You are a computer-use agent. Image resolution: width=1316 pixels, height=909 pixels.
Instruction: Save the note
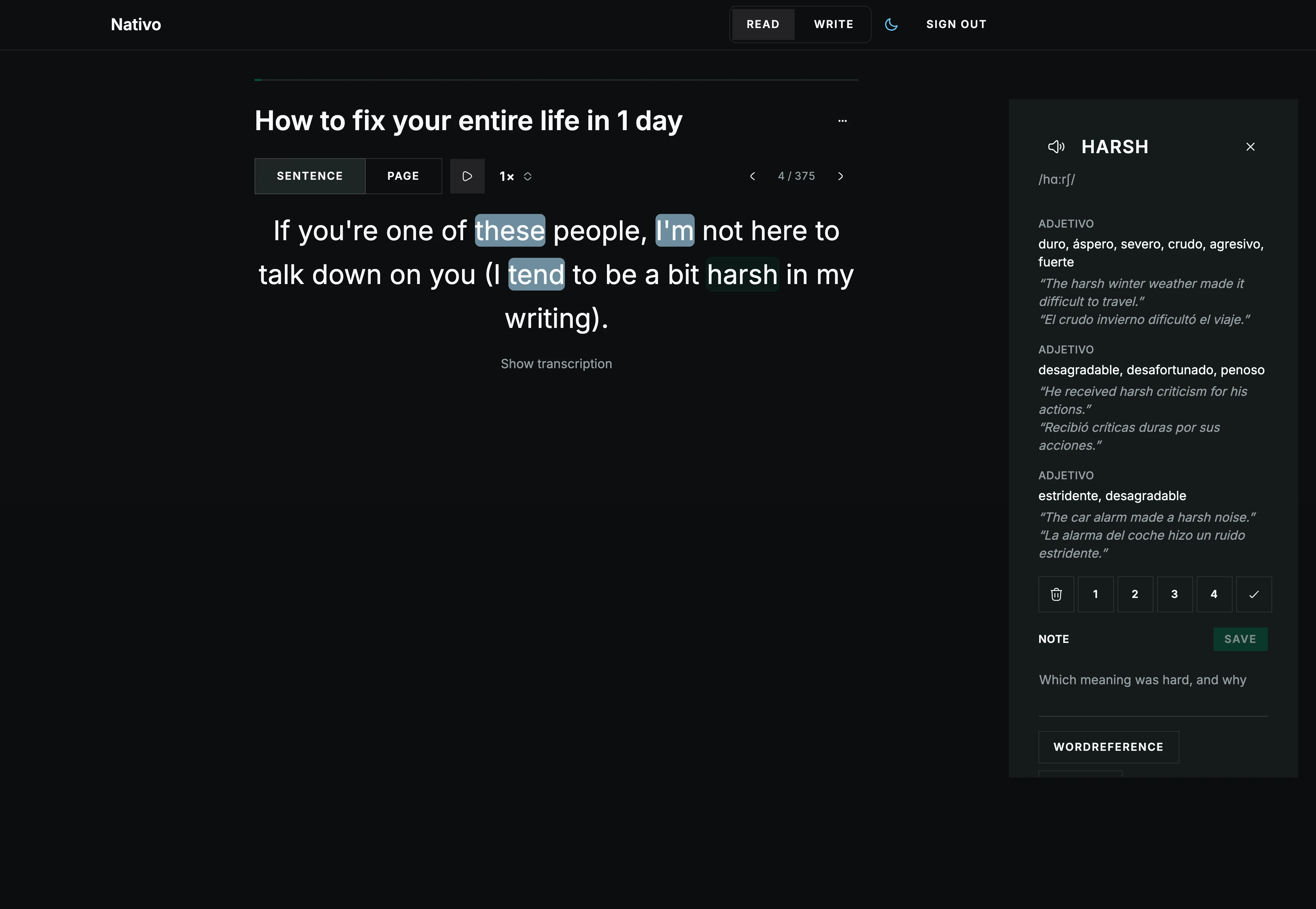click(1240, 639)
